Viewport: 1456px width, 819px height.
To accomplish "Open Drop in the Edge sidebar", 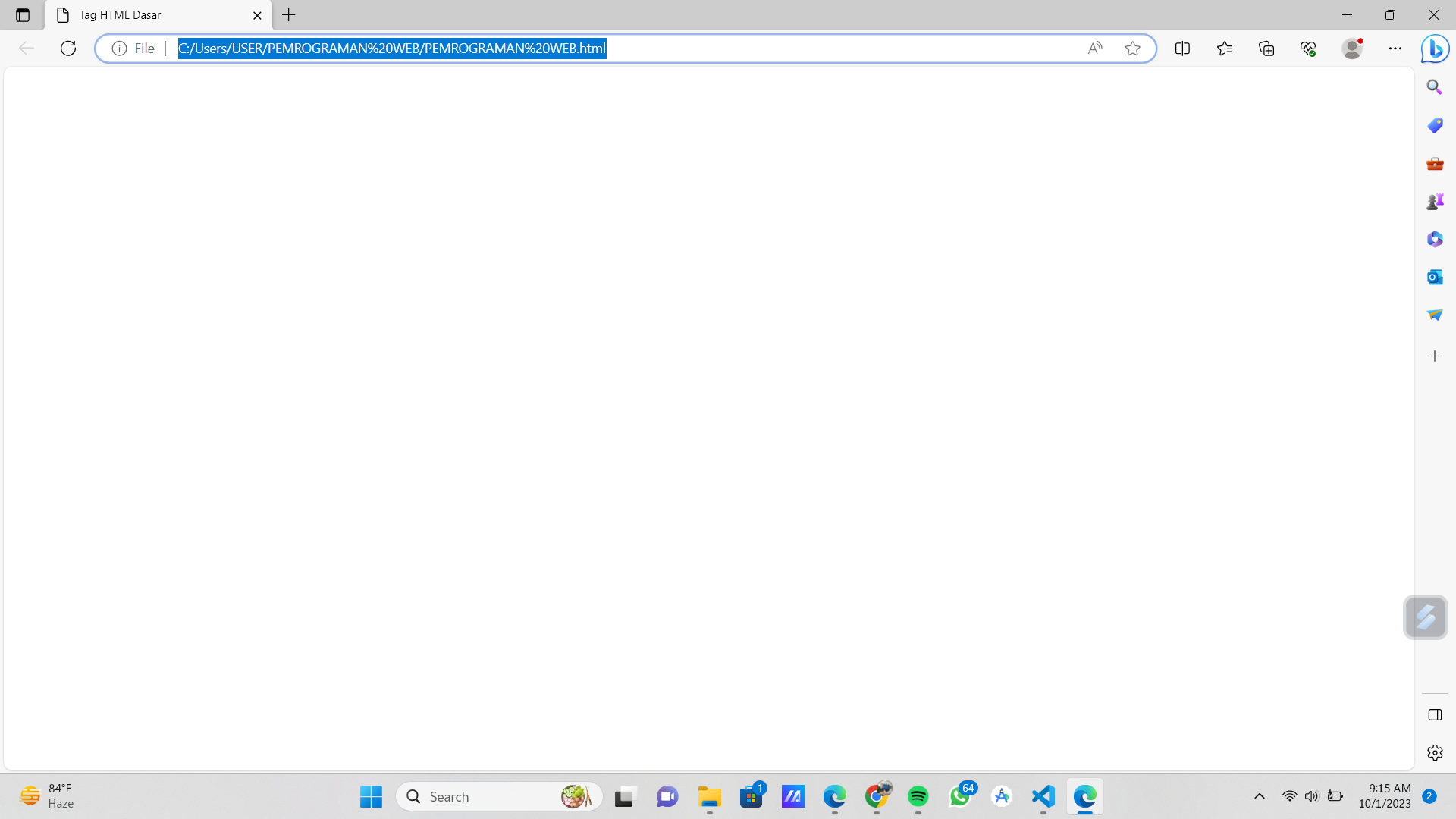I will tap(1434, 314).
